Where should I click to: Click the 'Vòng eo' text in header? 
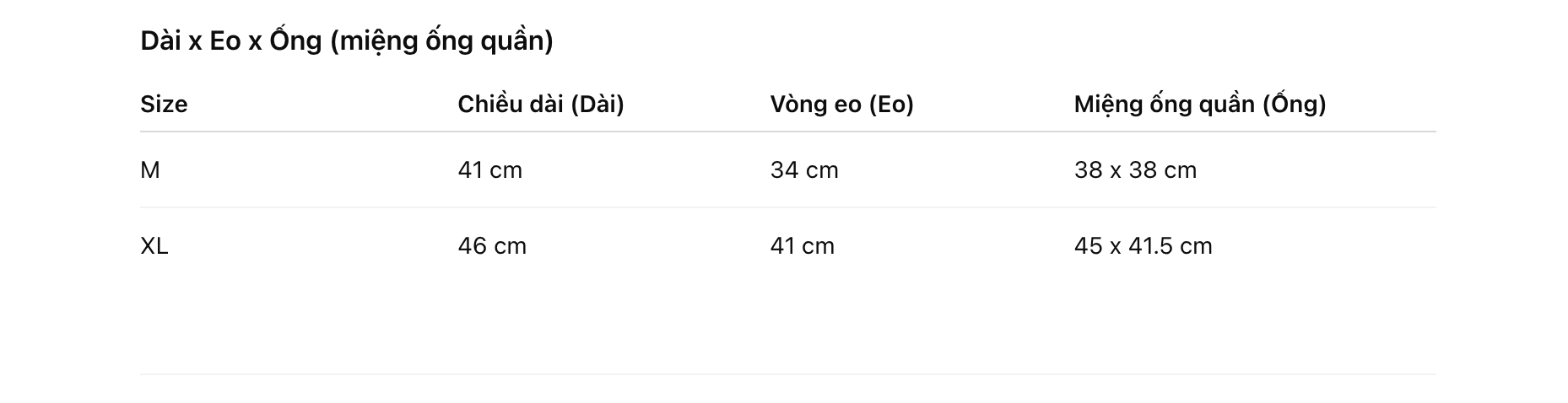[815, 104]
